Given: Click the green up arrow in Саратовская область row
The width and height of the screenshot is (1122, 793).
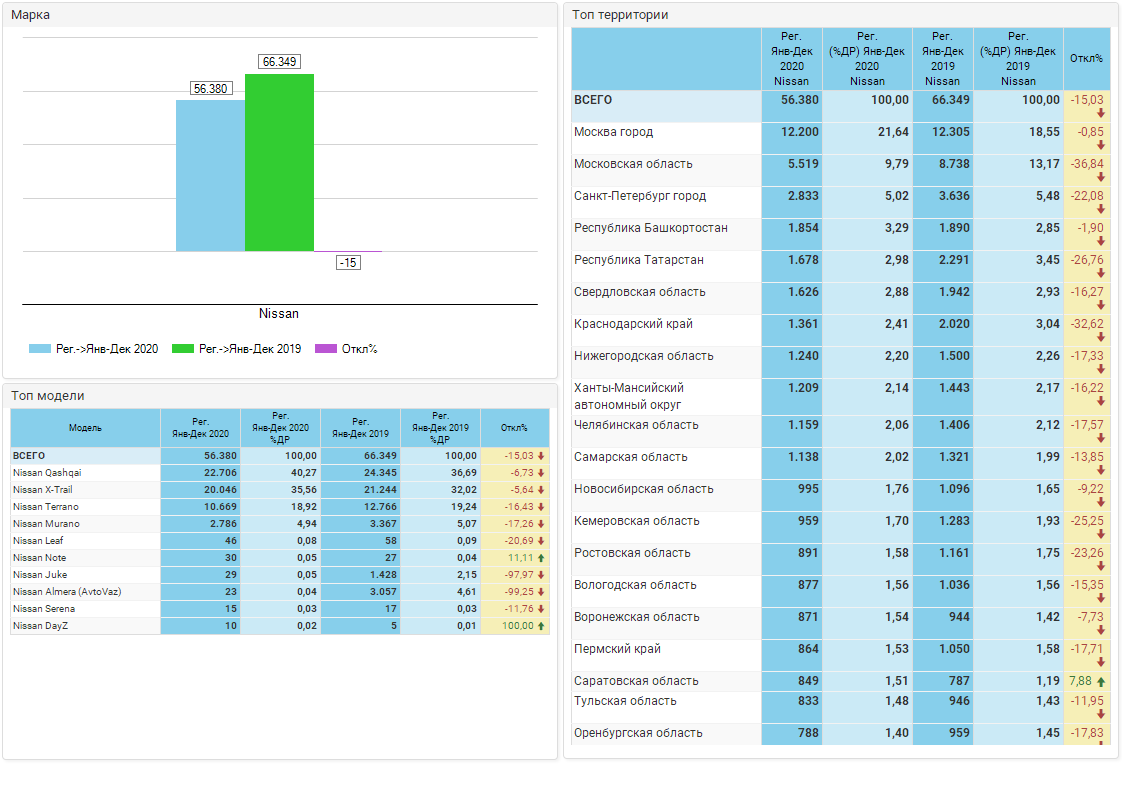Looking at the screenshot, I should (1101, 681).
